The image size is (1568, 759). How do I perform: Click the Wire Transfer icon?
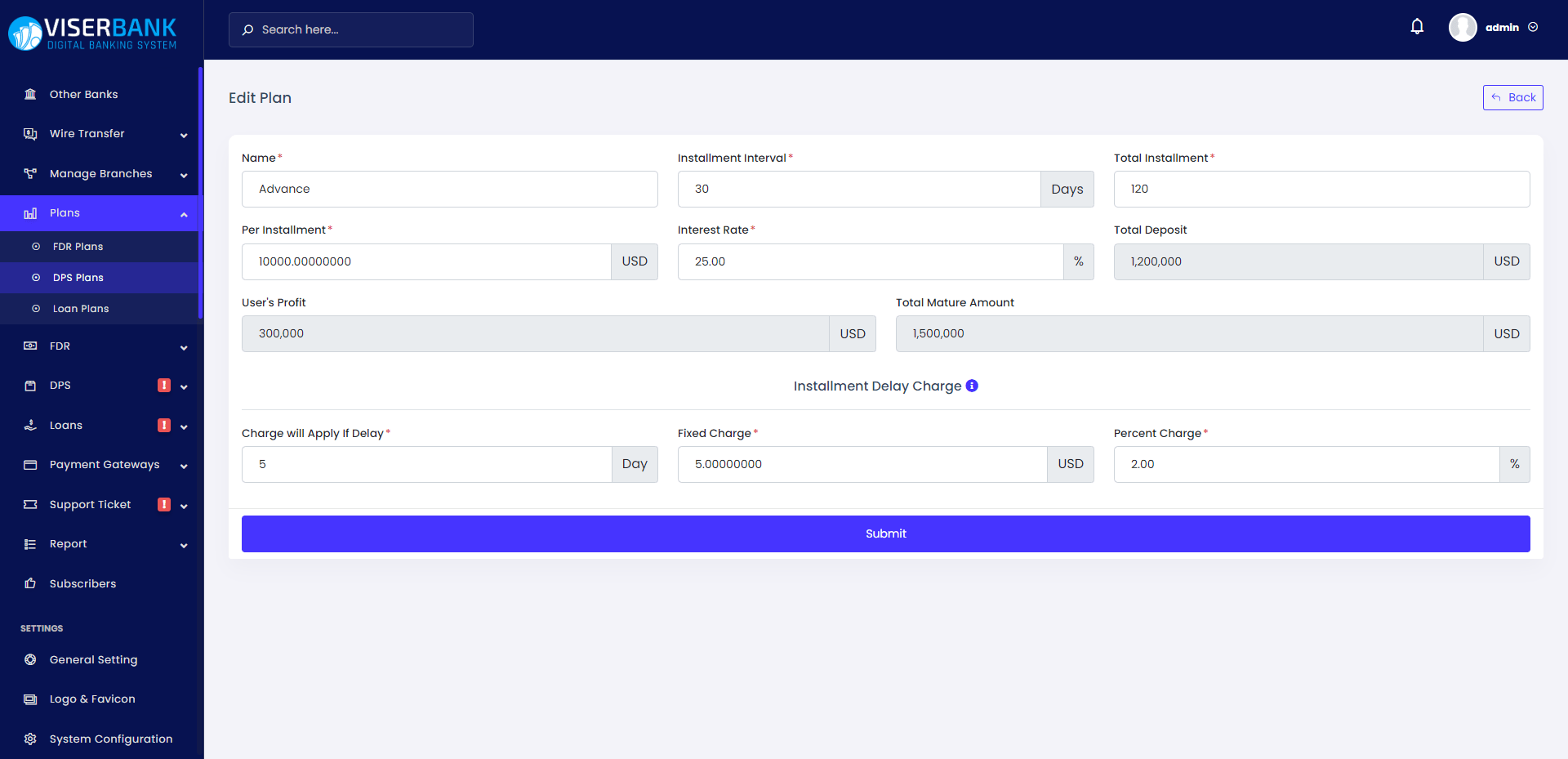(30, 133)
